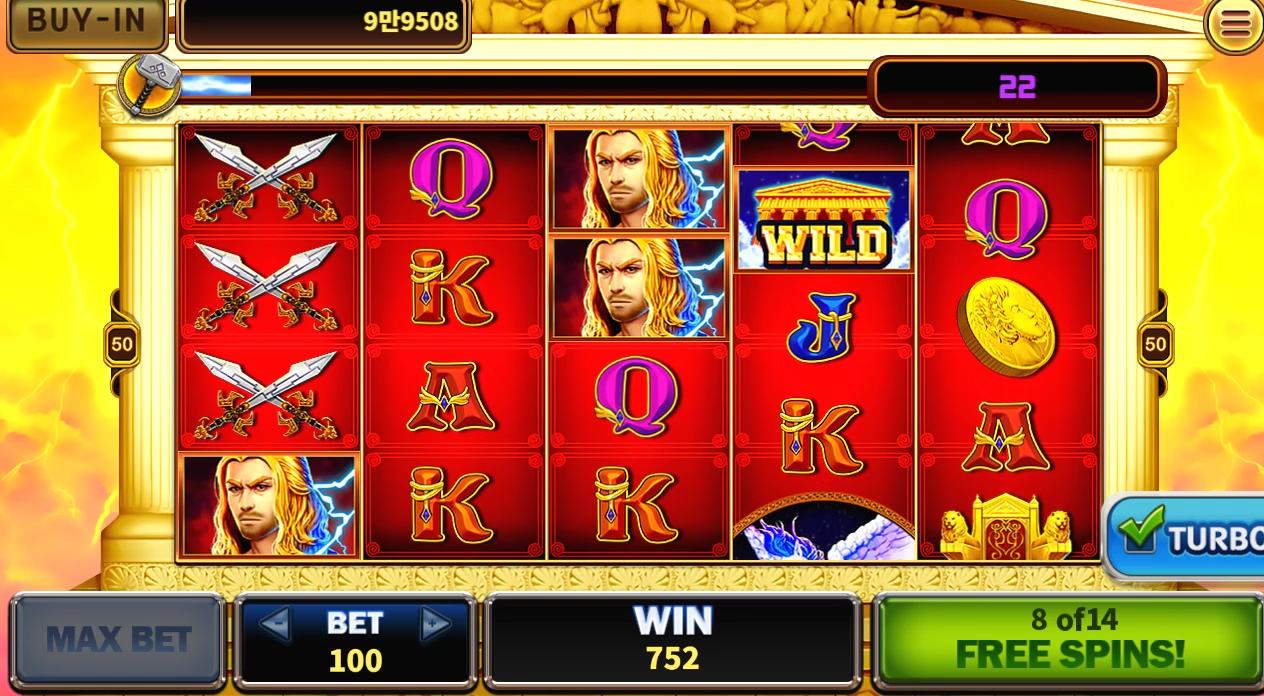Decrease bet with left arrow

tap(275, 624)
